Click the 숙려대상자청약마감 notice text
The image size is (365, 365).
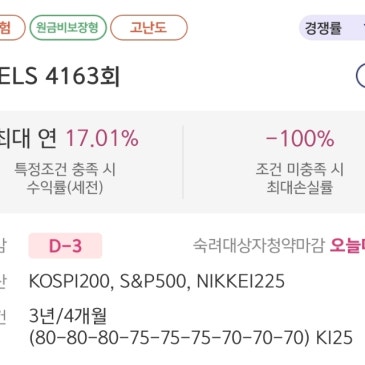point(258,246)
